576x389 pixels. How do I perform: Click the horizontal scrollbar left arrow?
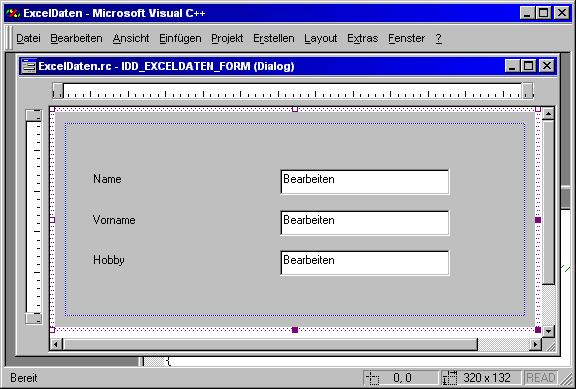56,344
